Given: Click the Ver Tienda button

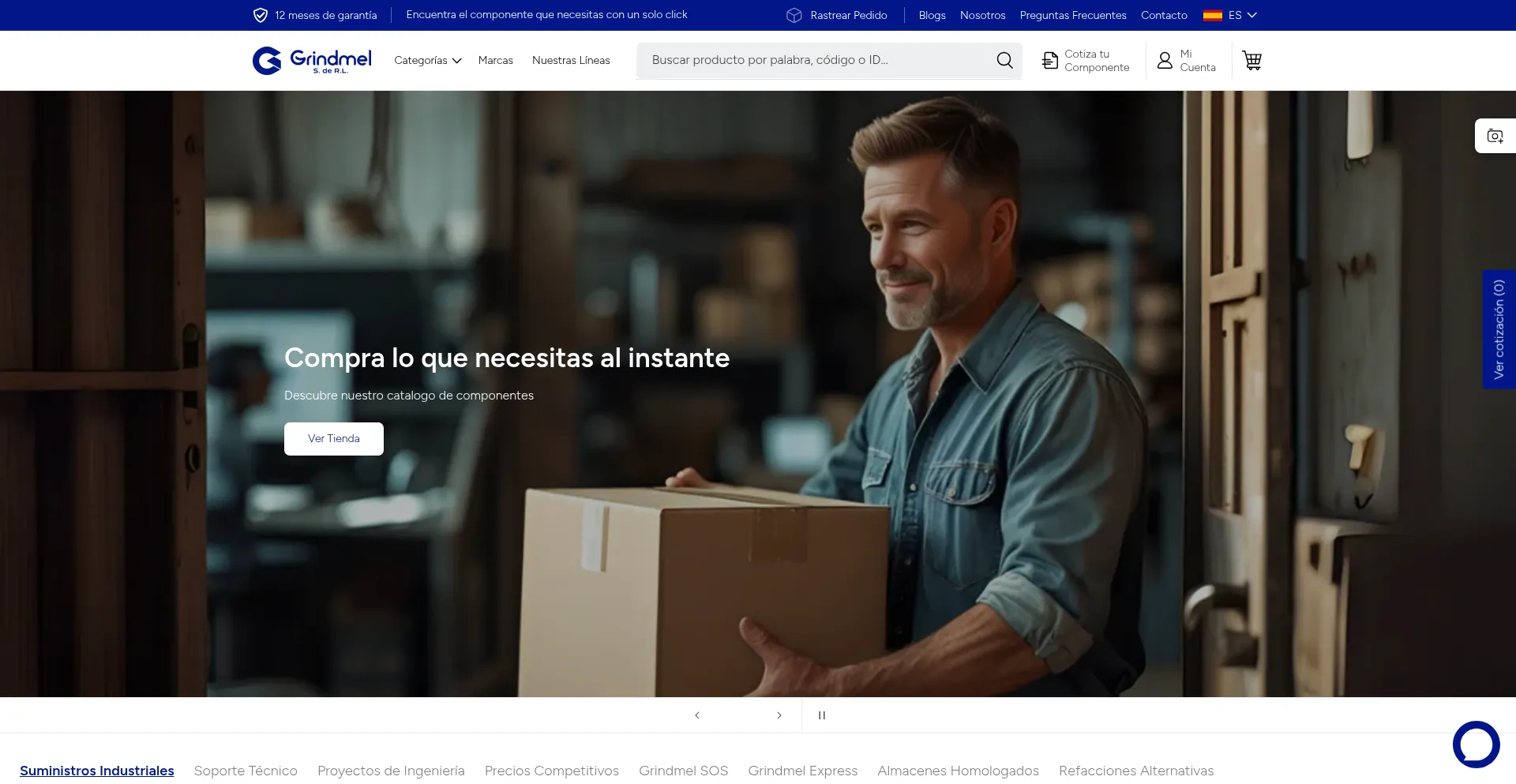Looking at the screenshot, I should point(333,439).
